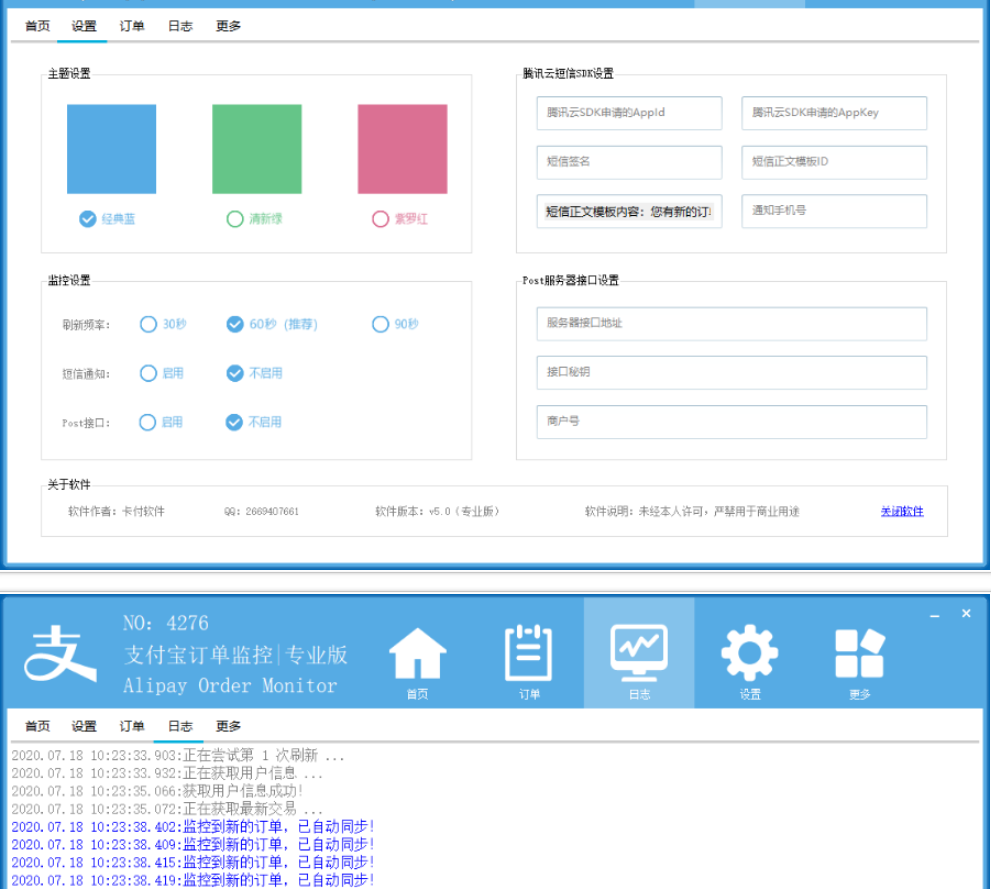The image size is (991, 889).
Task: Select blue log line at 10:23:38.415
Action: tap(193, 862)
